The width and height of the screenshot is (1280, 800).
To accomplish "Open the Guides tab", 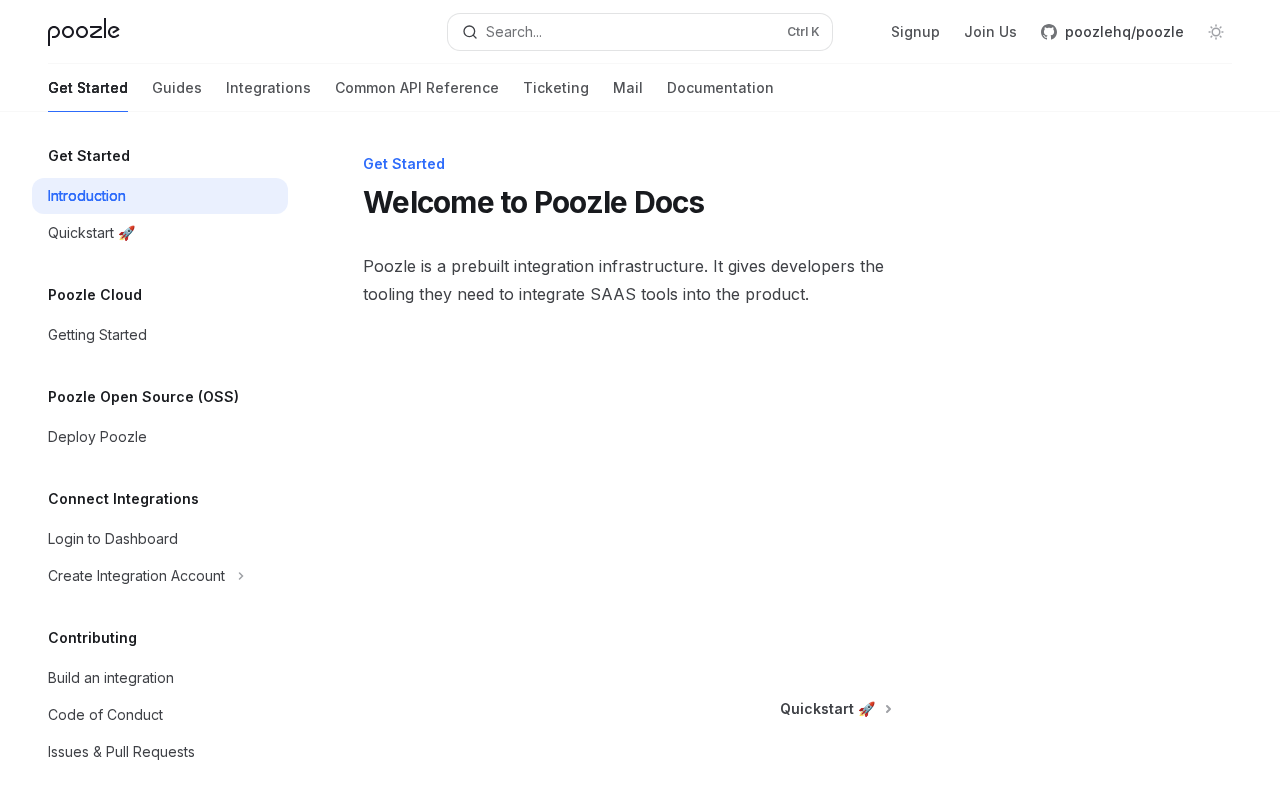I will (177, 88).
